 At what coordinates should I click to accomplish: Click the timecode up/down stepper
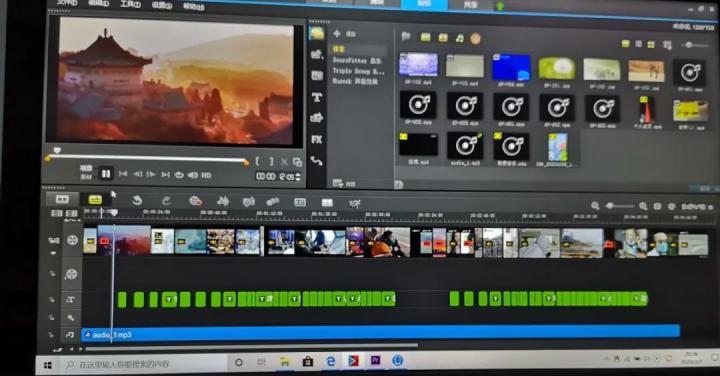coord(298,177)
